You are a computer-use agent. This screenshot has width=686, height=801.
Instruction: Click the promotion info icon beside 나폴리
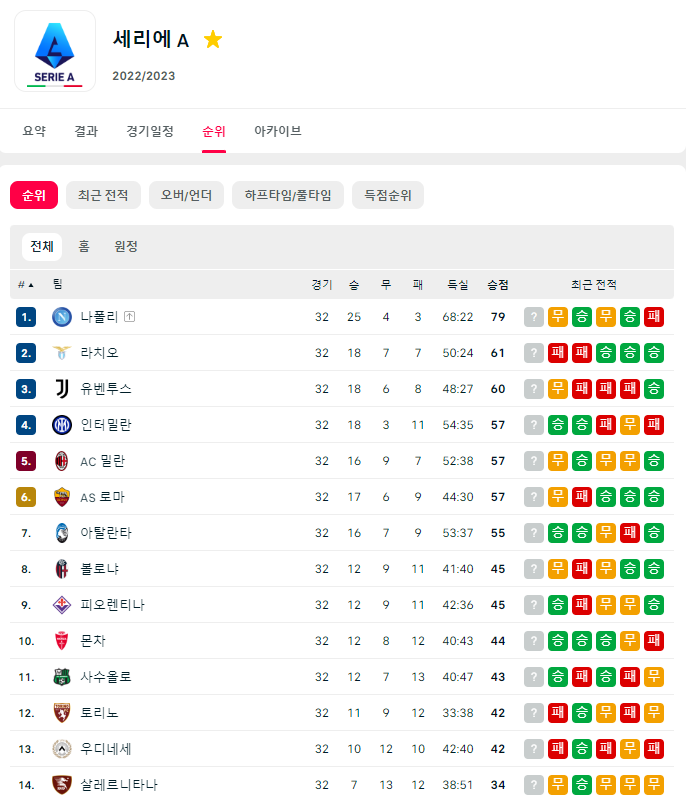[x=130, y=317]
